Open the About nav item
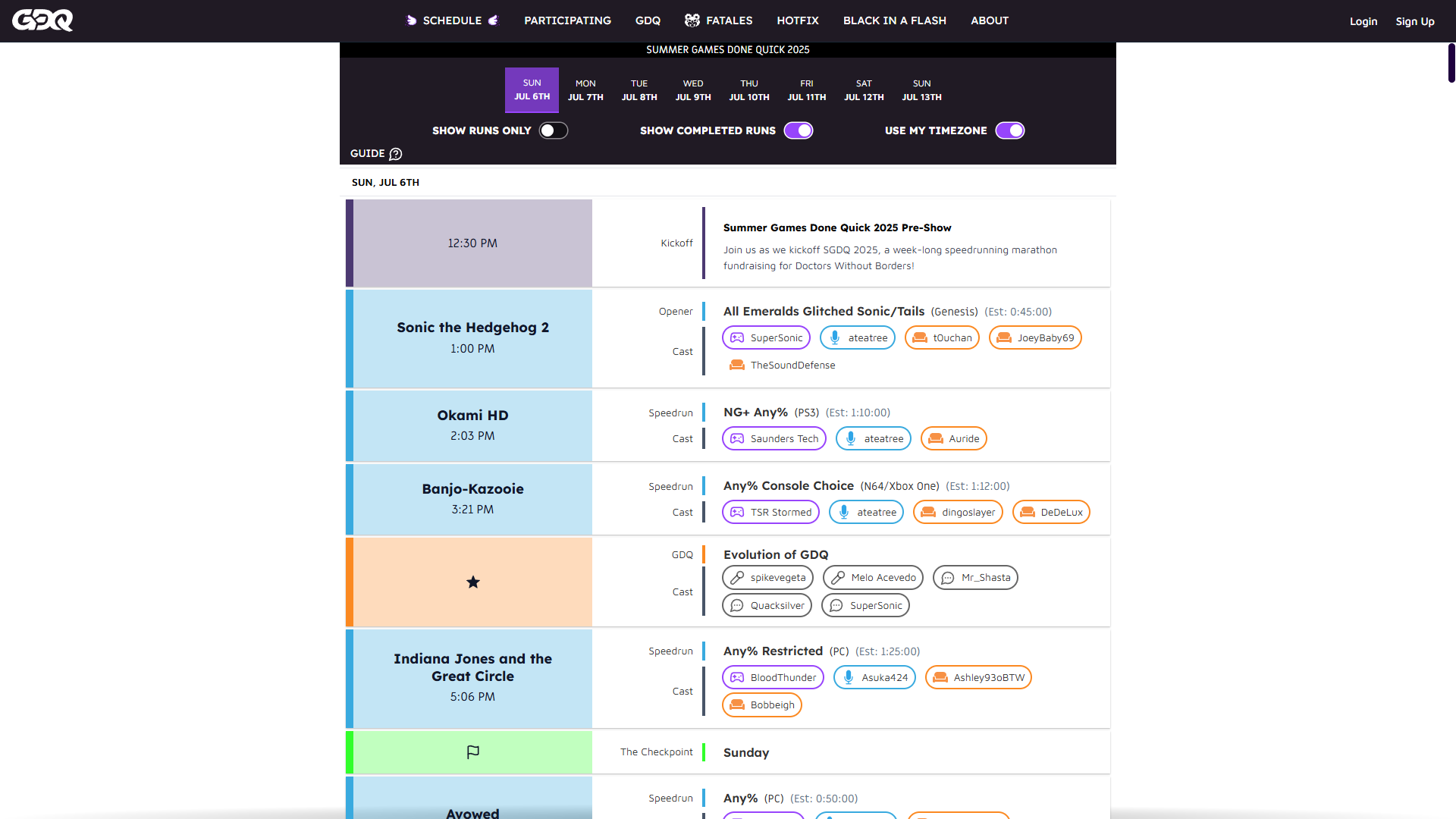 tap(990, 20)
